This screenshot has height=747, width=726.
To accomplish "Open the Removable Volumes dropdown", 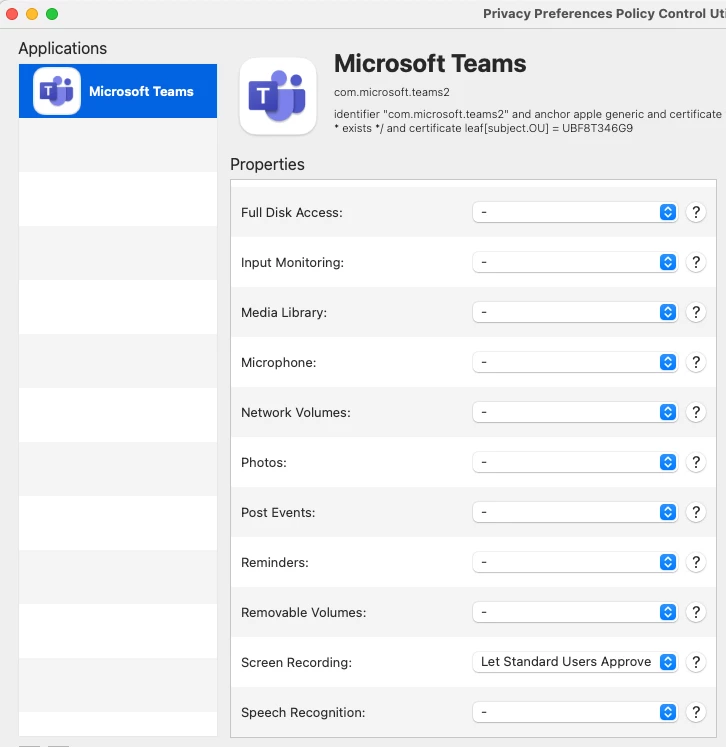I will (x=575, y=612).
